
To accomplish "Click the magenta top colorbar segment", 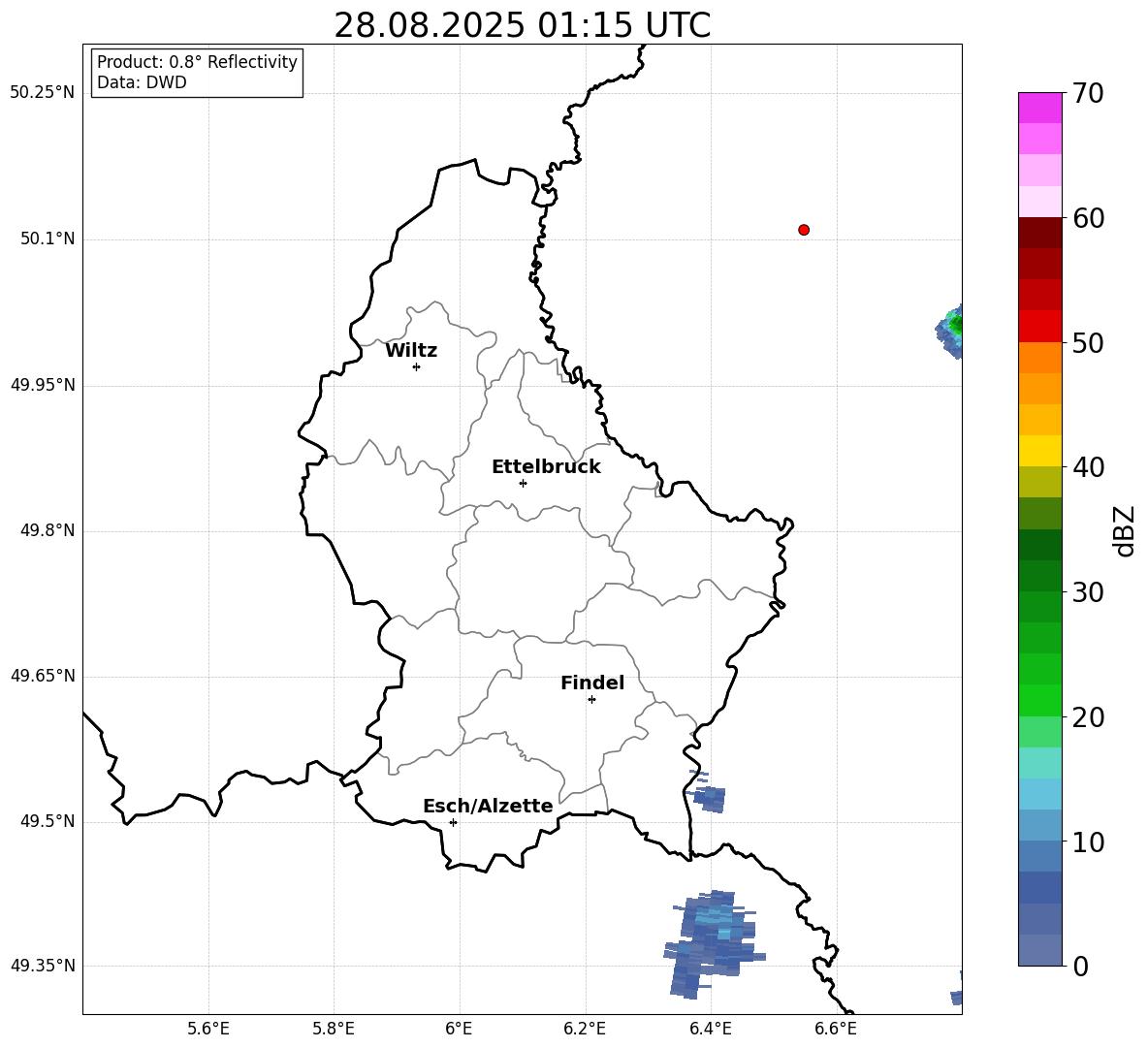I will [x=1039, y=108].
